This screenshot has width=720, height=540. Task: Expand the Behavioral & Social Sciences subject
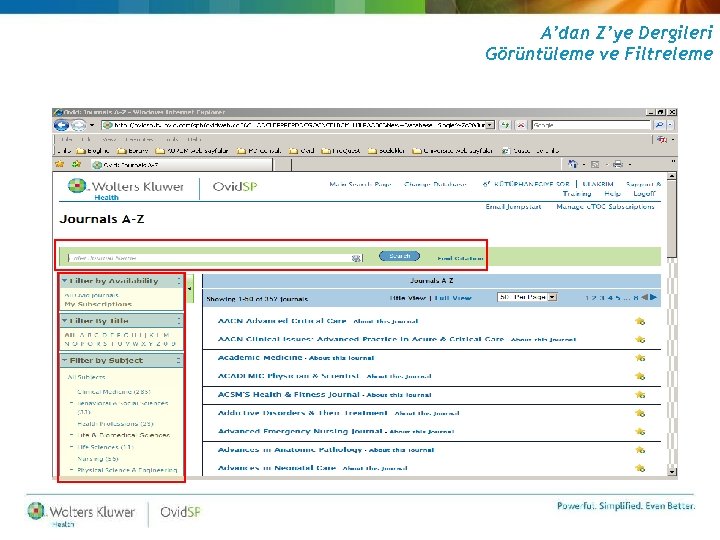pyautogui.click(x=71, y=403)
